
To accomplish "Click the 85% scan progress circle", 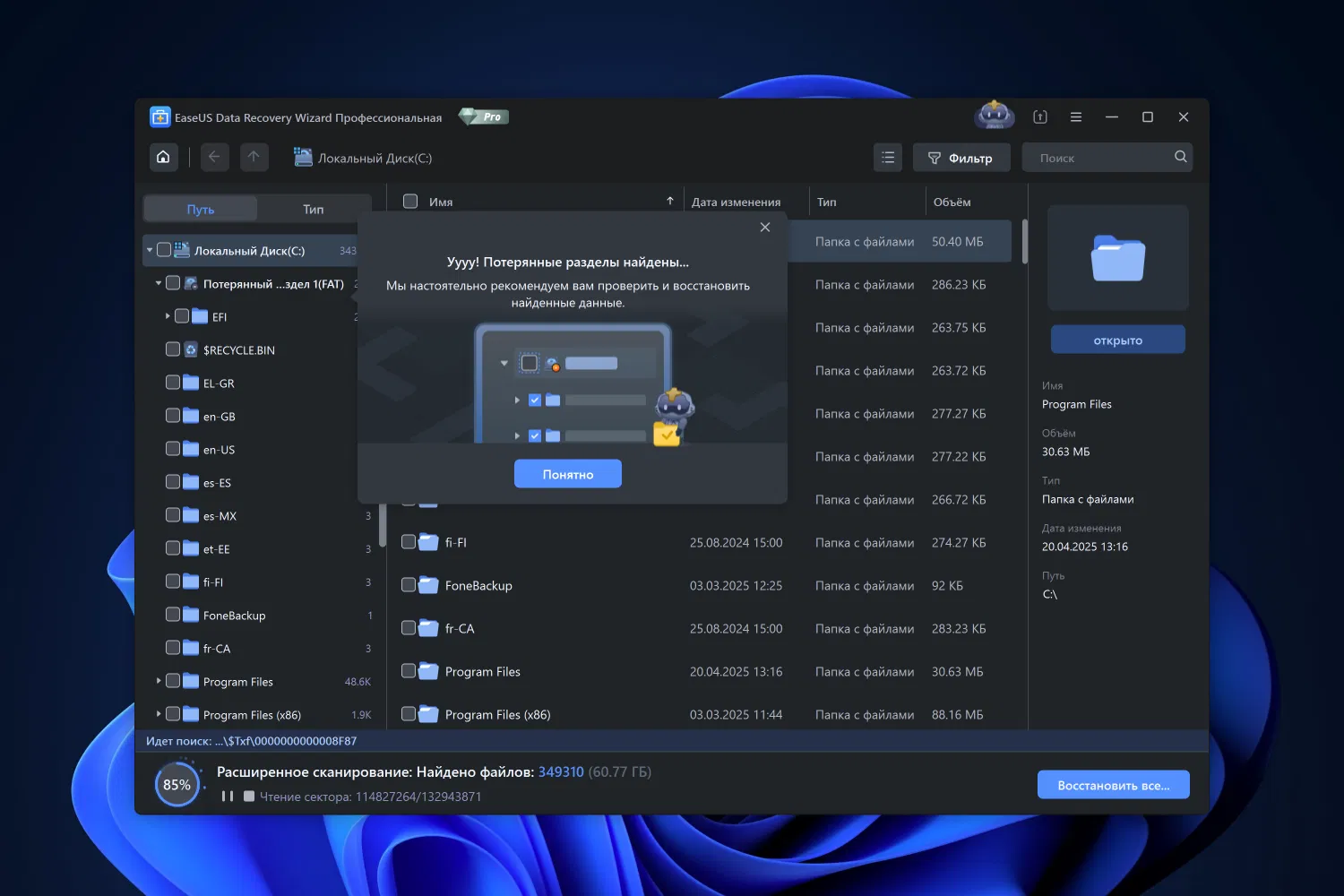I will pyautogui.click(x=177, y=785).
